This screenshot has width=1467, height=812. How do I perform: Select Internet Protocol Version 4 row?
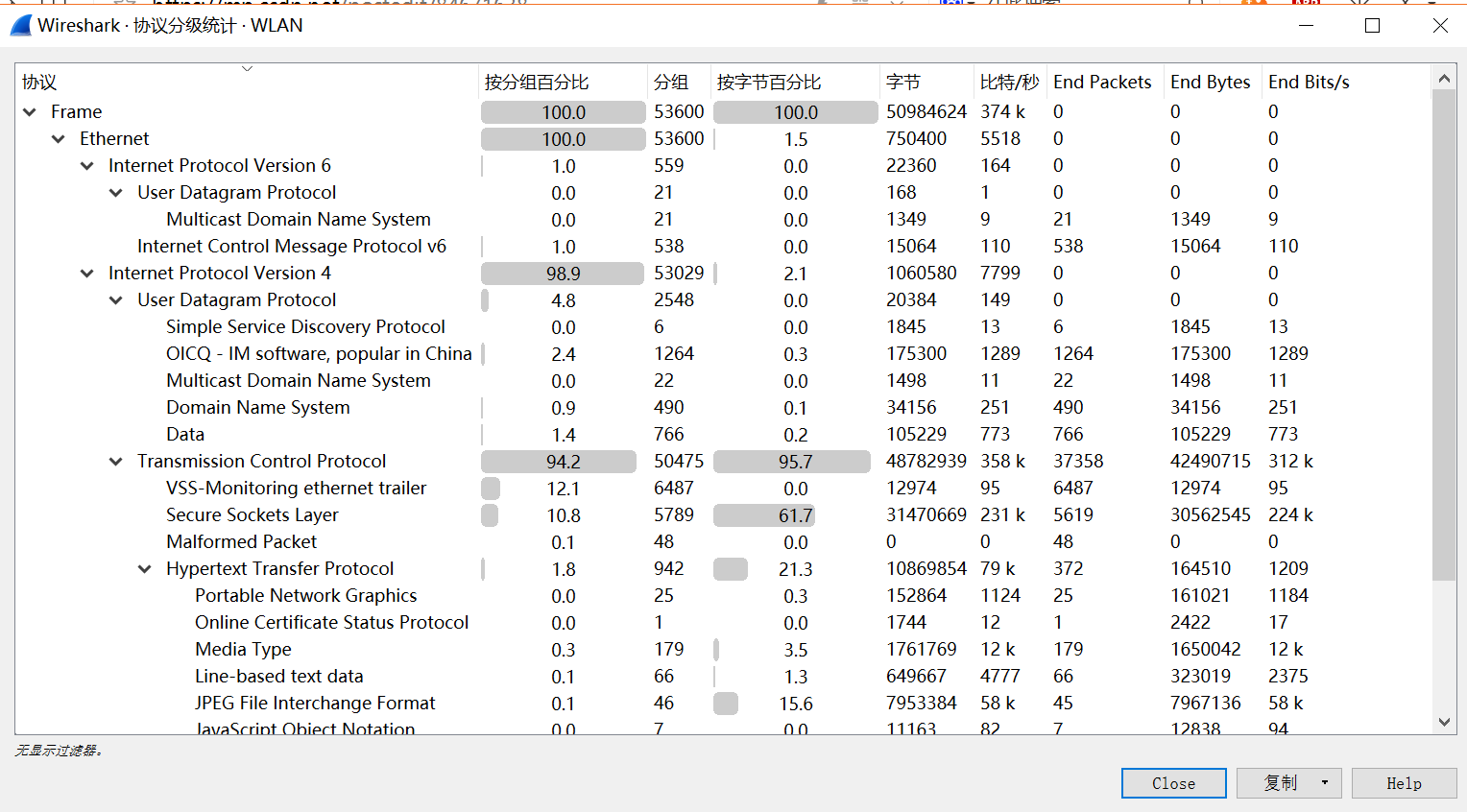(723, 274)
